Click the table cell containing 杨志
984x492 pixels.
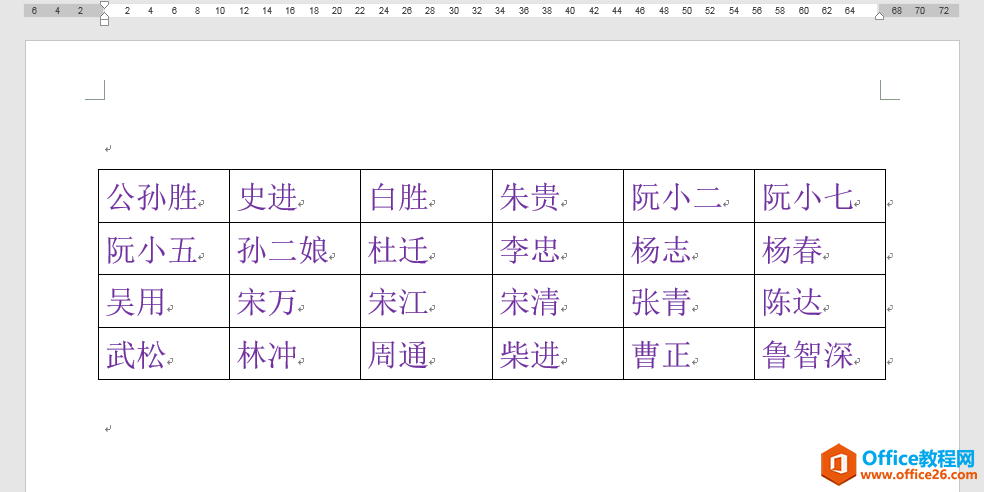689,249
